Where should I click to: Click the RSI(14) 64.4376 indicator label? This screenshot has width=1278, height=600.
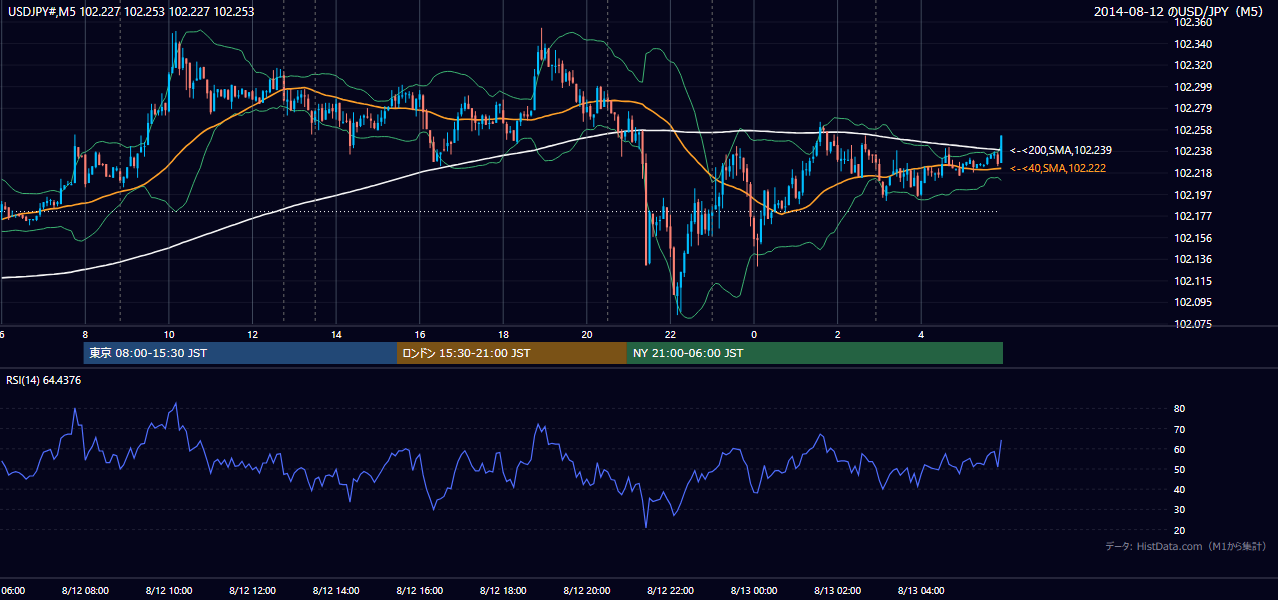[x=44, y=380]
